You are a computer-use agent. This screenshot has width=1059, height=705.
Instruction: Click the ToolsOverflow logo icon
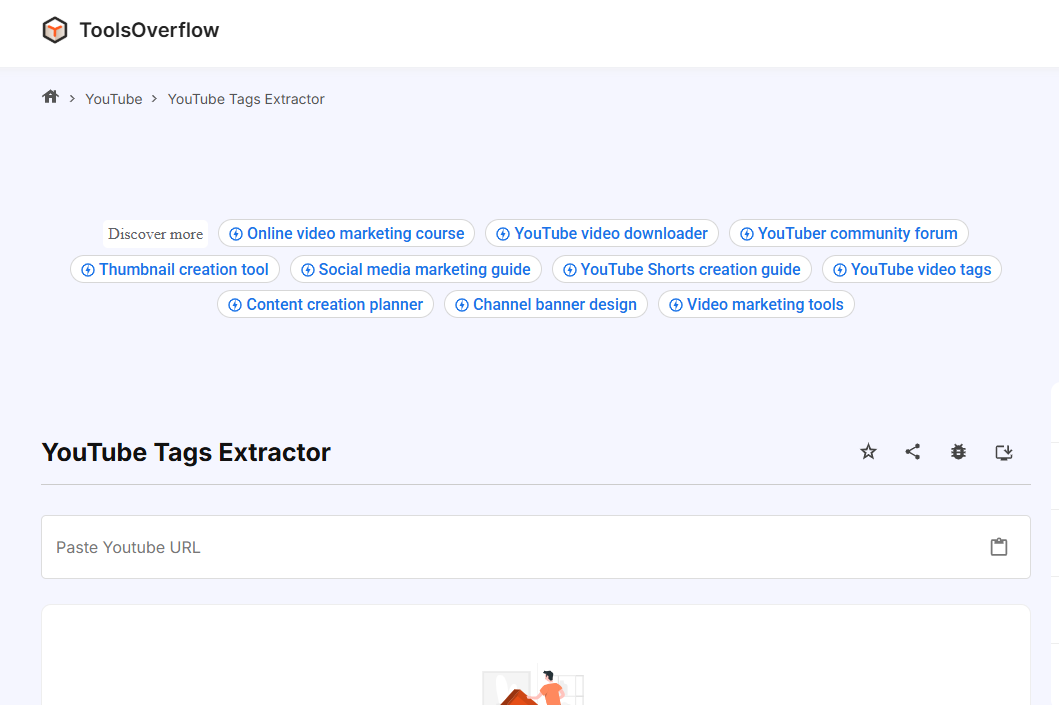coord(55,29)
